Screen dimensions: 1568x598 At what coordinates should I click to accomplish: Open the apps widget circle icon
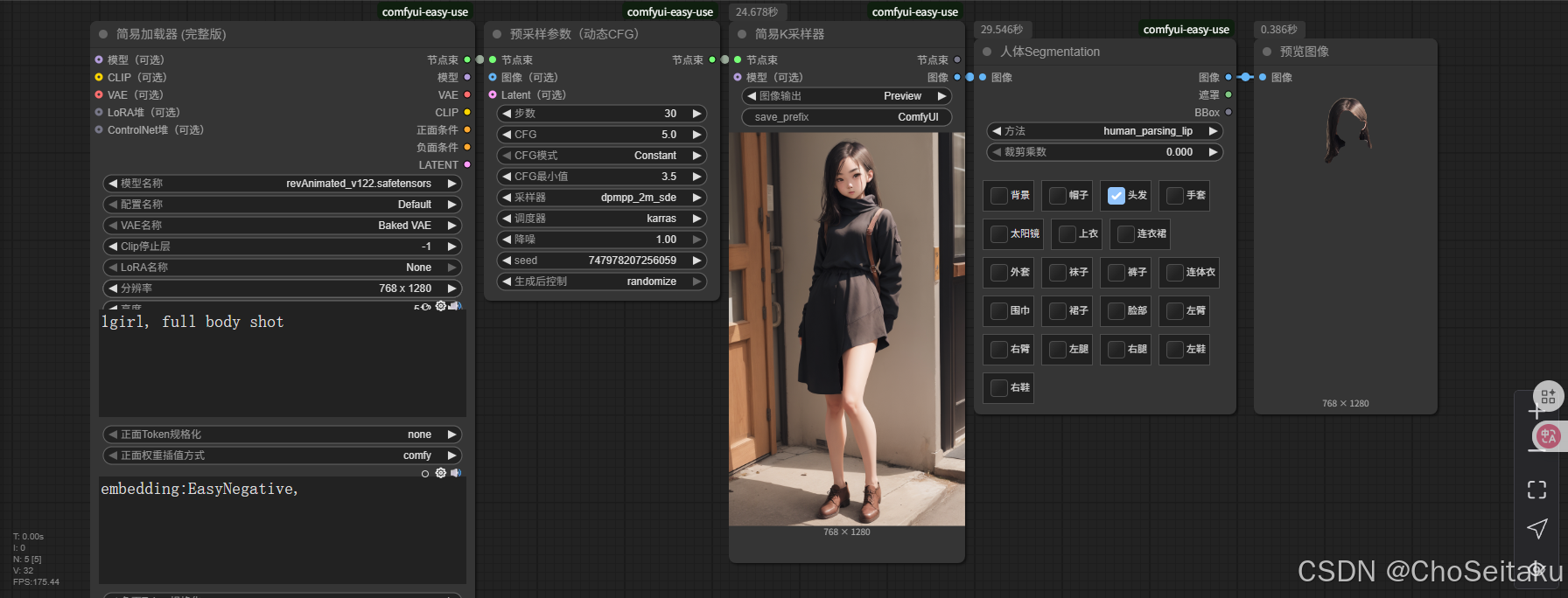[1548, 396]
